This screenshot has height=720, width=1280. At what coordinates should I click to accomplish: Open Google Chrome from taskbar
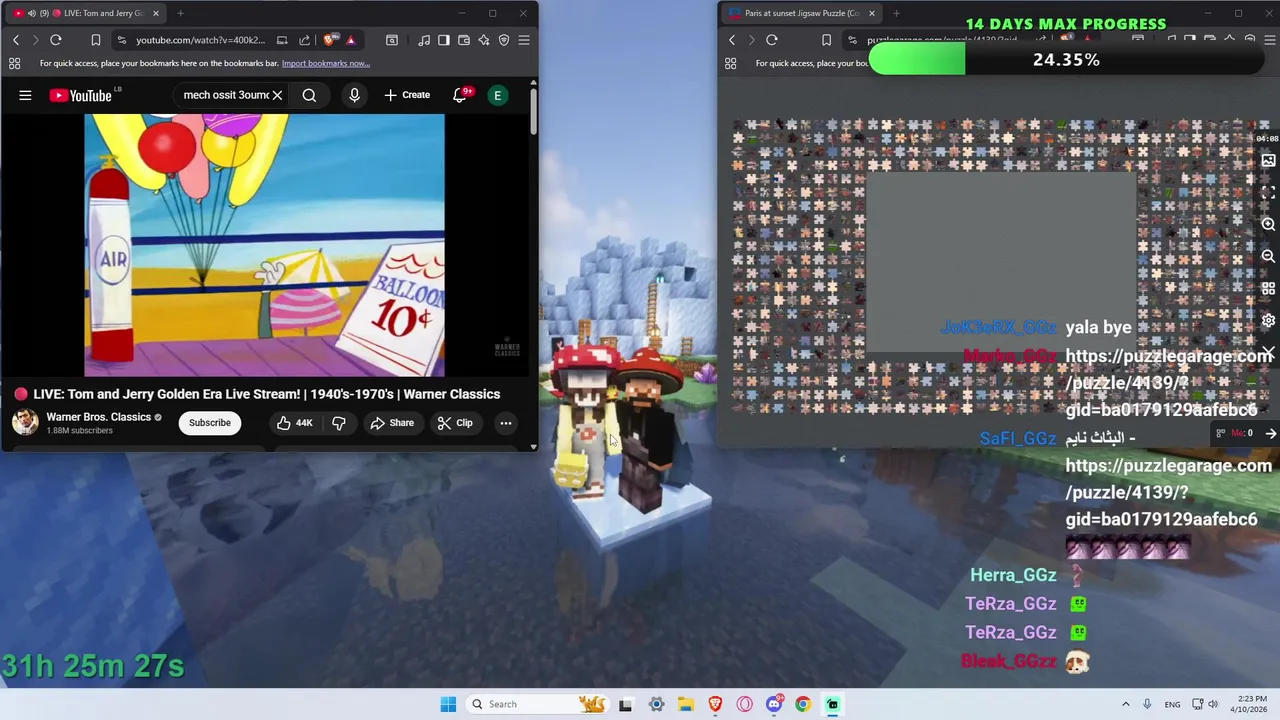(803, 704)
